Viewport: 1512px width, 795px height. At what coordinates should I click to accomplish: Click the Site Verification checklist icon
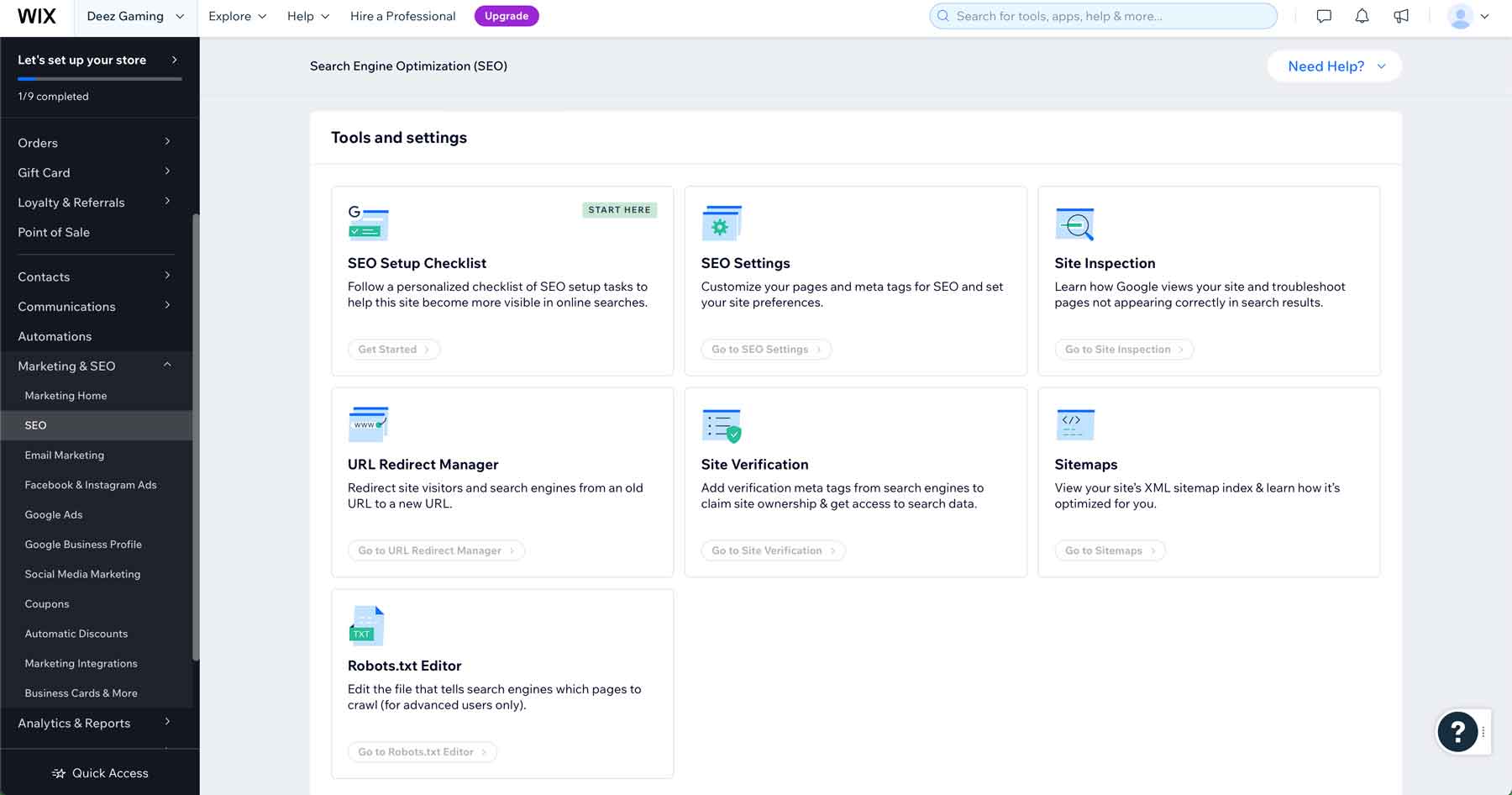click(721, 424)
